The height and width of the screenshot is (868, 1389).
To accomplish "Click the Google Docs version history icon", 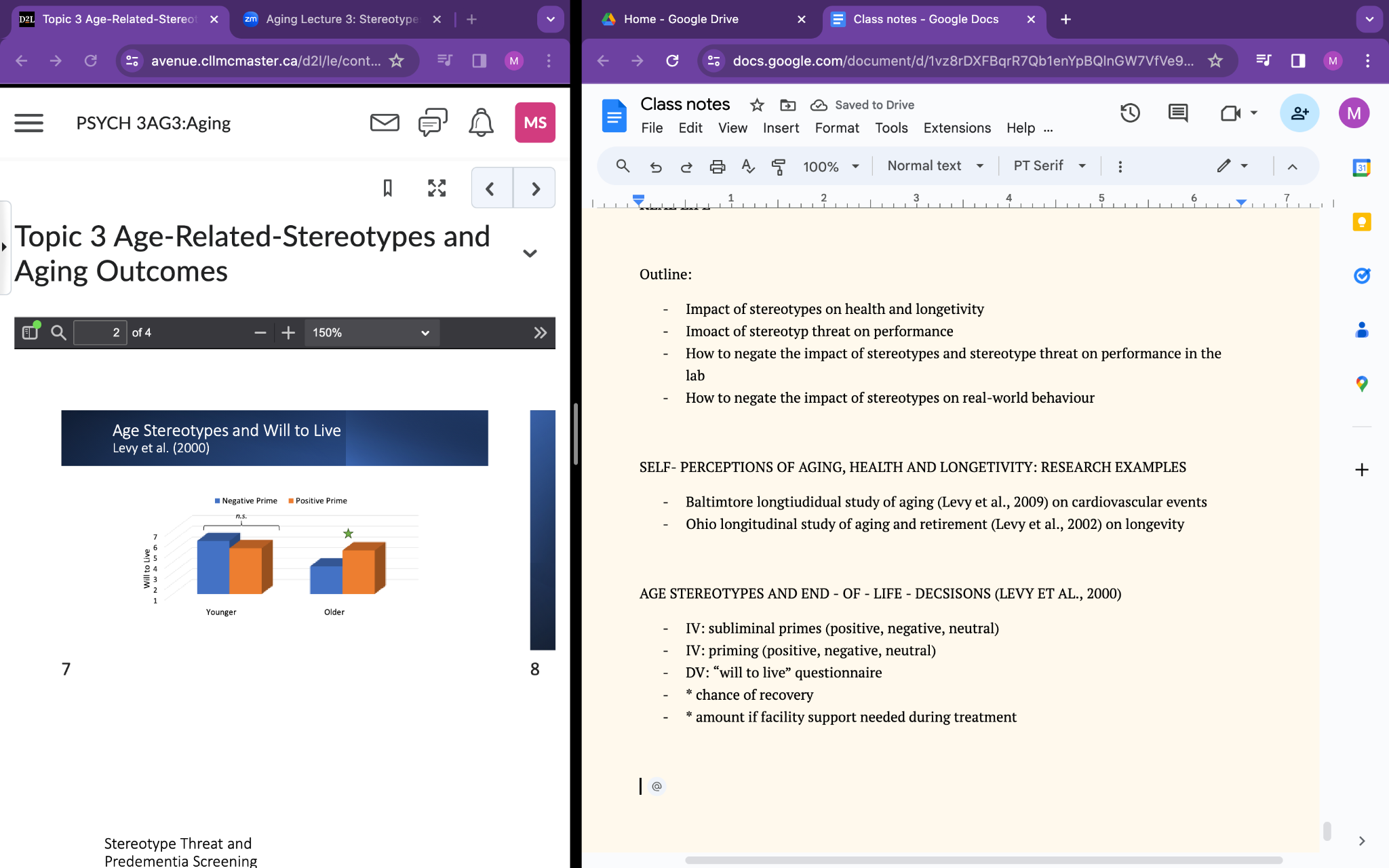I will [1129, 113].
